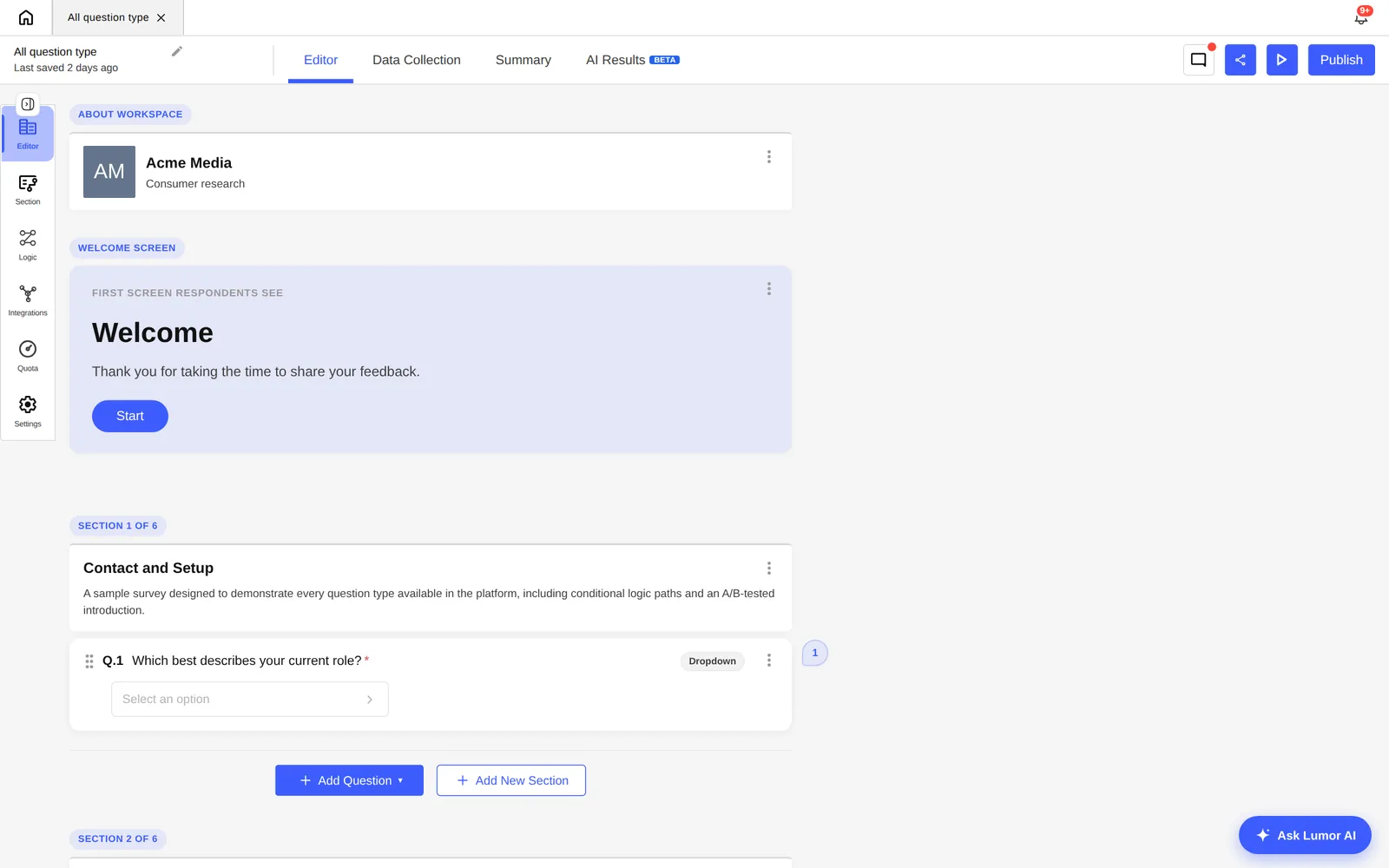Open notifications bell
This screenshot has height=868, width=1389.
click(x=1361, y=17)
